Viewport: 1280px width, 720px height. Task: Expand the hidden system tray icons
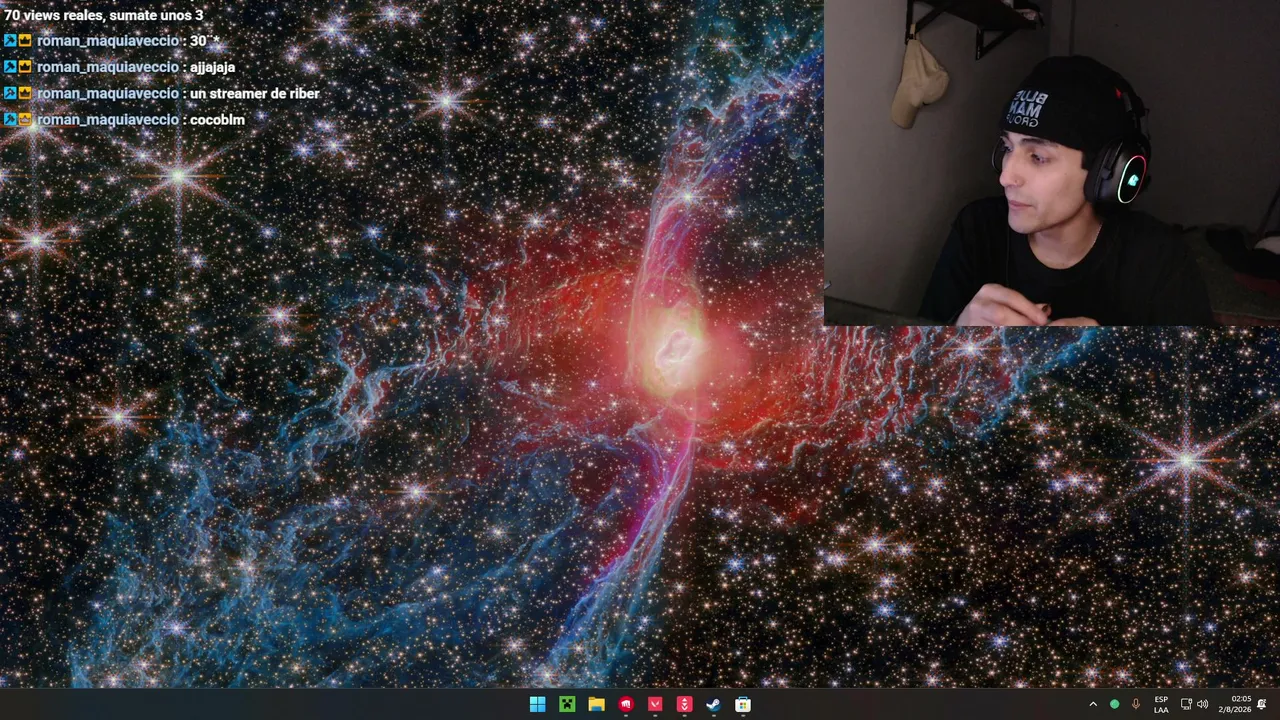click(x=1093, y=705)
